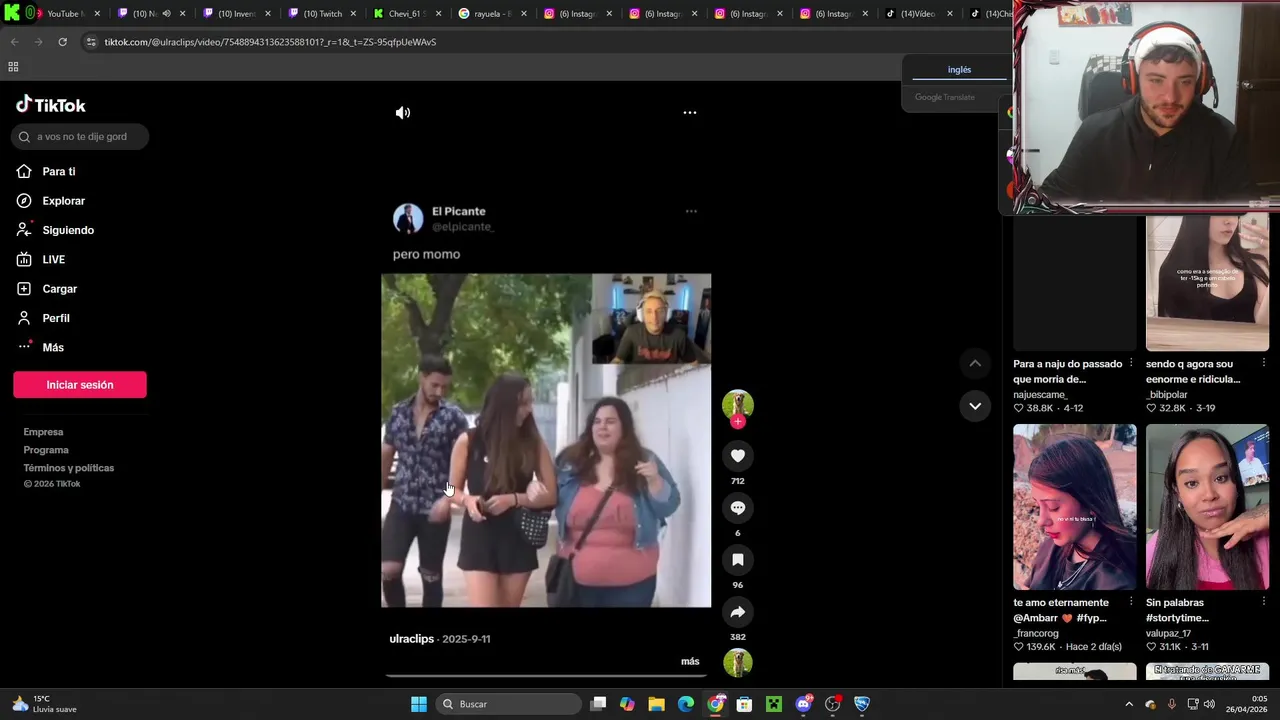This screenshot has height=720, width=1280.
Task: Open the 'sendo q agora sou eenorme' video thumbnail
Action: pyautogui.click(x=1207, y=283)
